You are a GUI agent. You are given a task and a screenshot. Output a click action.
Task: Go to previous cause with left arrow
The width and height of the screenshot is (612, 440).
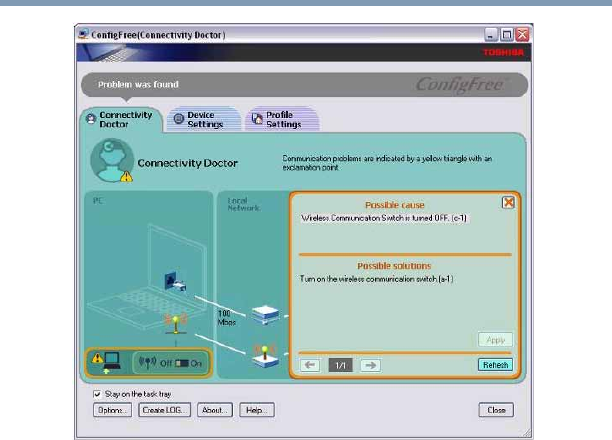click(x=310, y=365)
